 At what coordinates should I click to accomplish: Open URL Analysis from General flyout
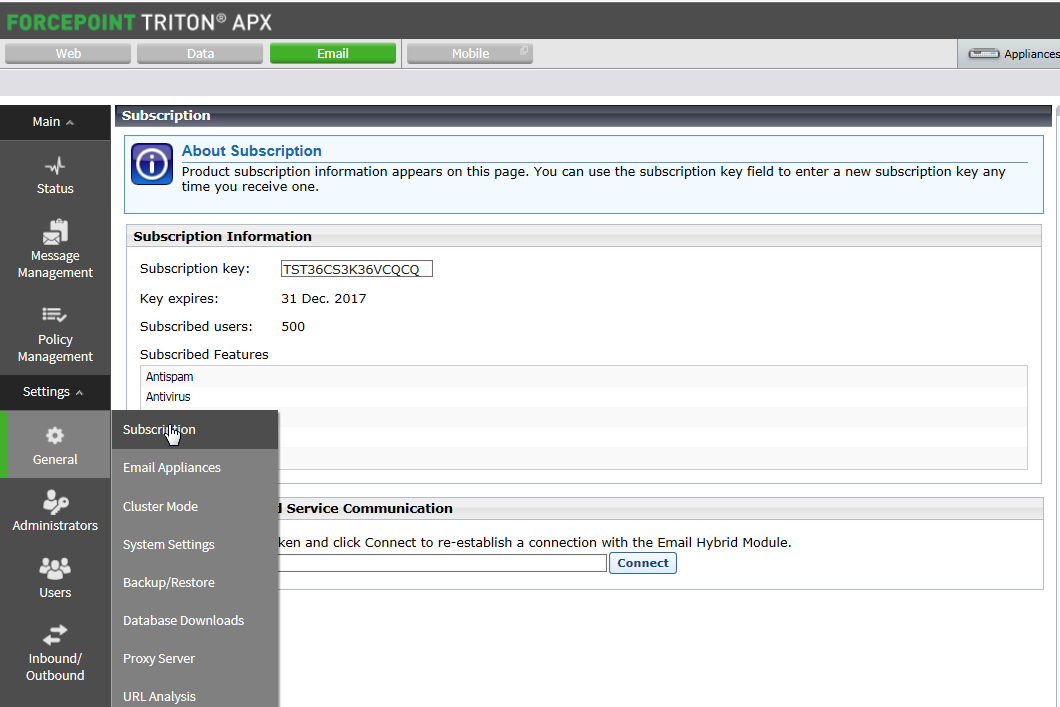pyautogui.click(x=195, y=695)
